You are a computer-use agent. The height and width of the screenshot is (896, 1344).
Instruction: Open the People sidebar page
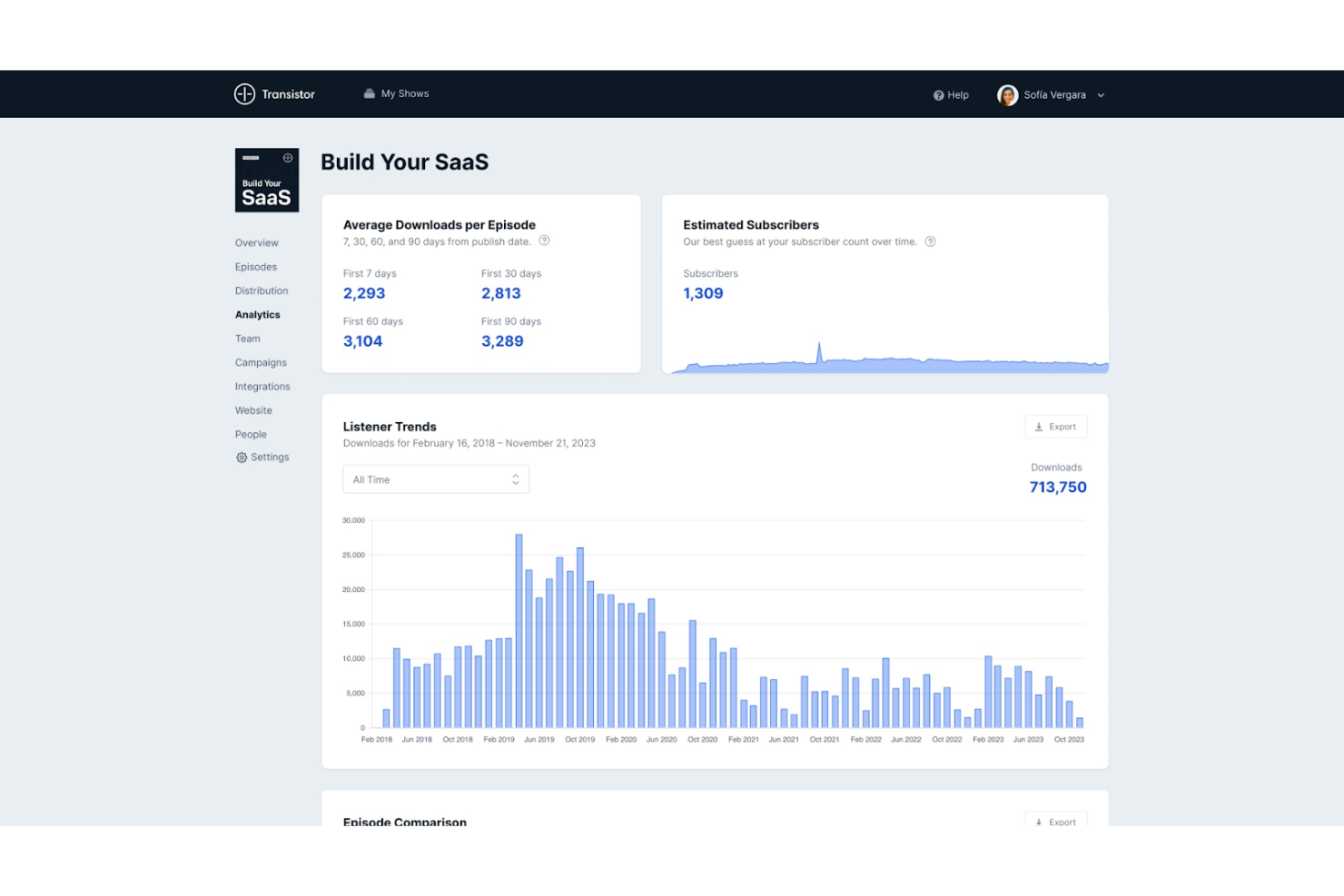pos(251,435)
